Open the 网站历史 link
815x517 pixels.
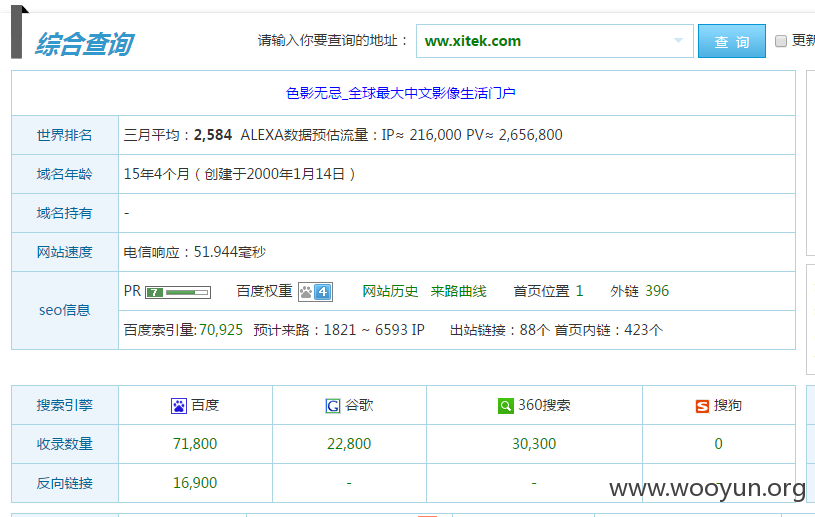[x=390, y=291]
